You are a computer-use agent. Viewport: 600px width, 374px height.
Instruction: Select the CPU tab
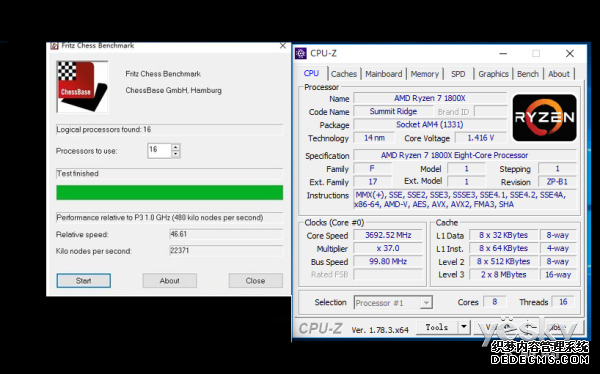coord(311,73)
